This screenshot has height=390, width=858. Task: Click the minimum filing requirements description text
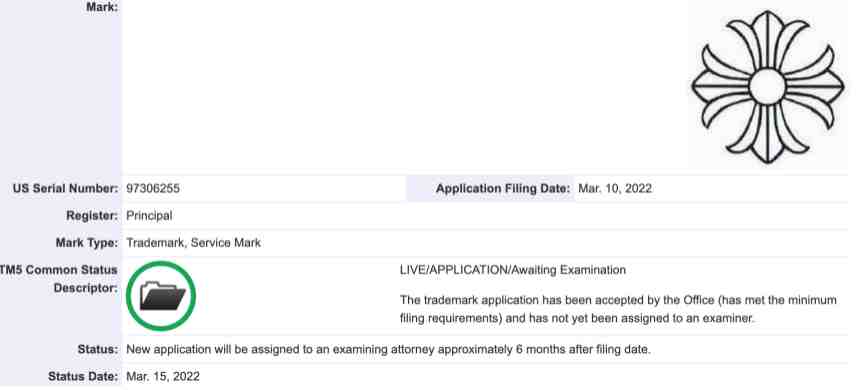(x=618, y=309)
